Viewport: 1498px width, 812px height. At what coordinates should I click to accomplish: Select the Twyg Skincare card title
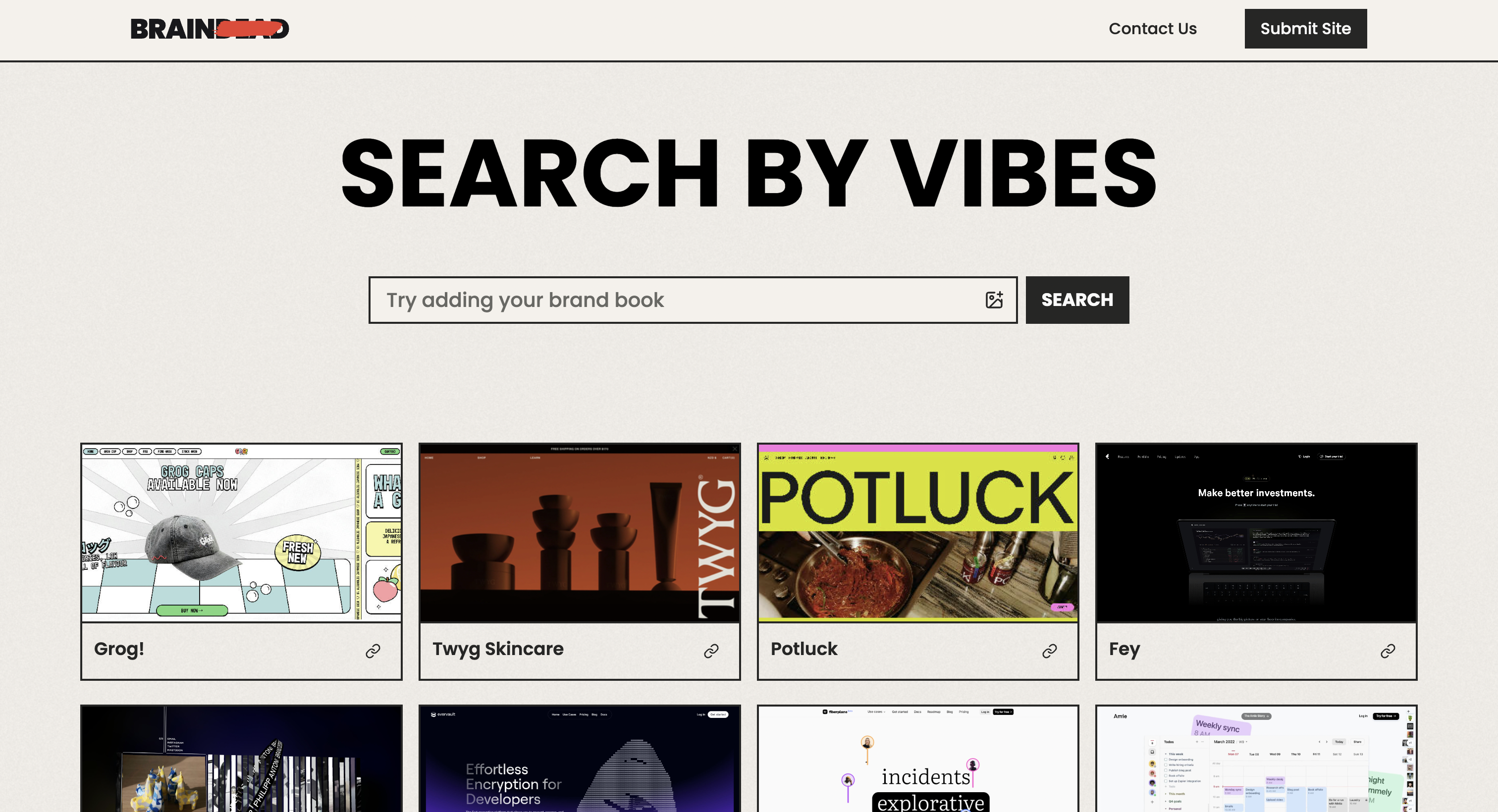coord(498,649)
